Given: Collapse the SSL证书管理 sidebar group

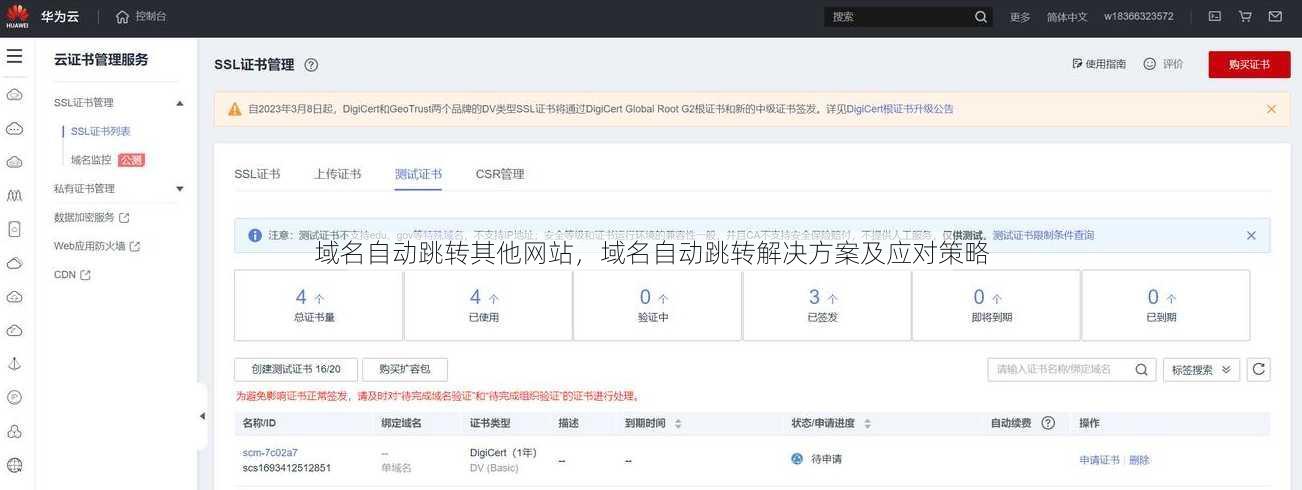Looking at the screenshot, I should point(180,103).
